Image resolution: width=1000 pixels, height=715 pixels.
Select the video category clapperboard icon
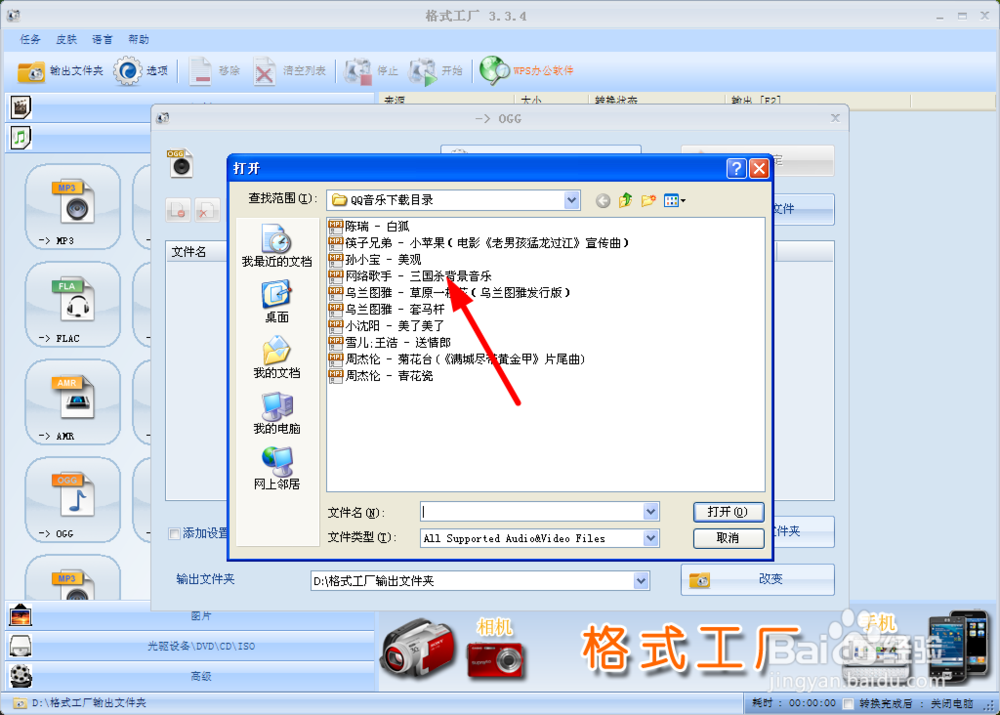(20, 107)
